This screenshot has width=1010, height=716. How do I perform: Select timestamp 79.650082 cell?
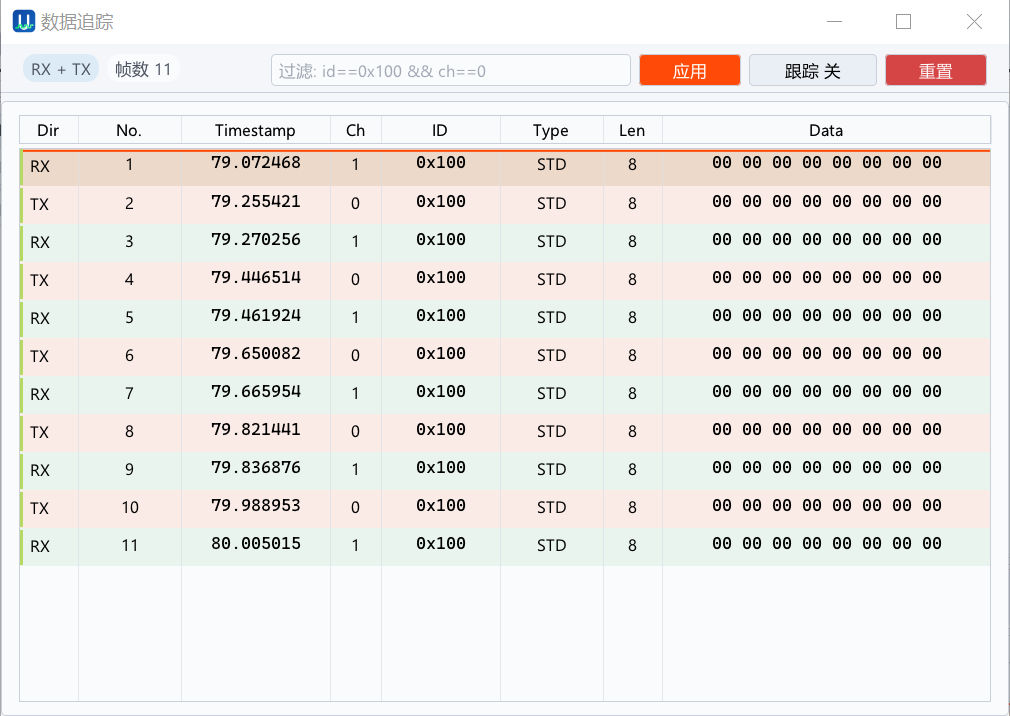pos(256,353)
